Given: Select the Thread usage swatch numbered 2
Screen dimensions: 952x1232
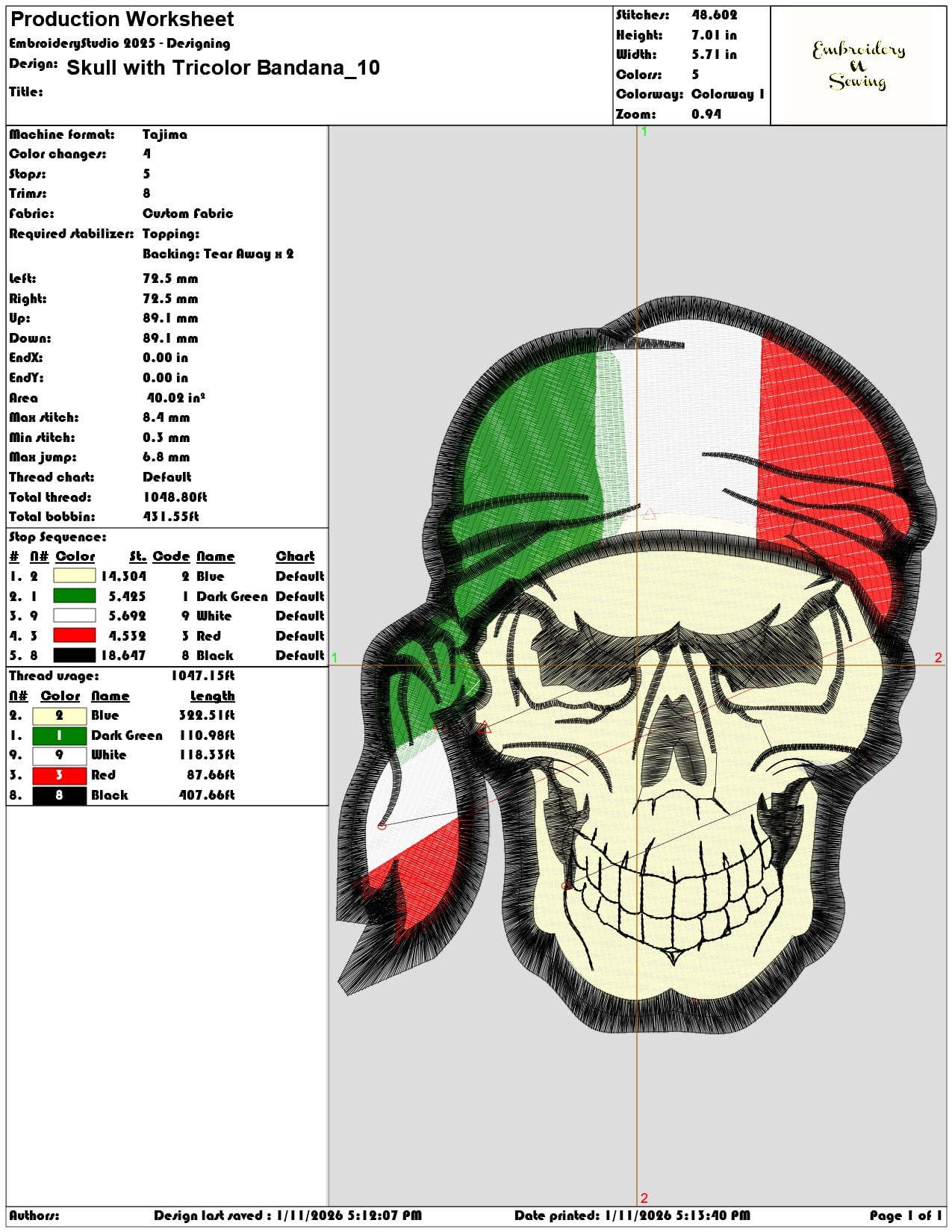Looking at the screenshot, I should point(59,715).
